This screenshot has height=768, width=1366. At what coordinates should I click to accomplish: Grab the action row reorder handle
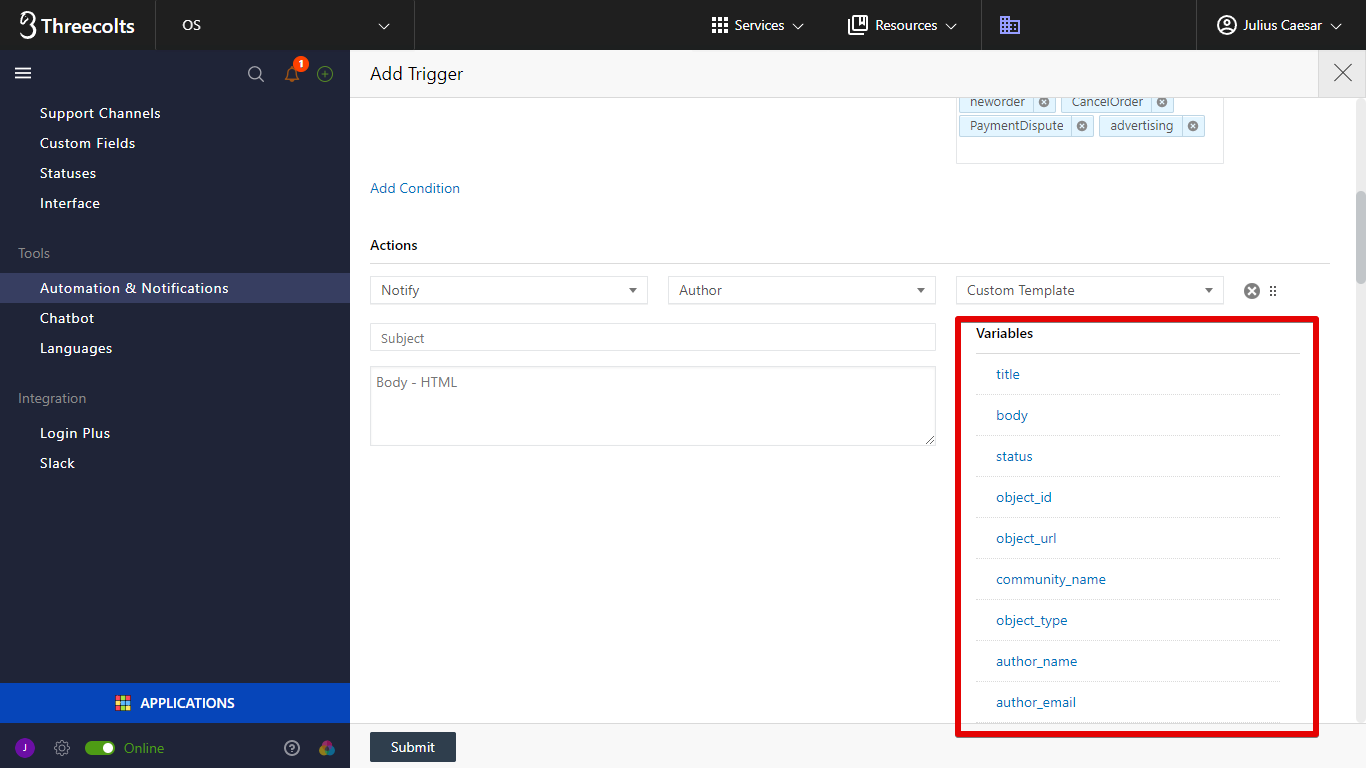coord(1273,291)
